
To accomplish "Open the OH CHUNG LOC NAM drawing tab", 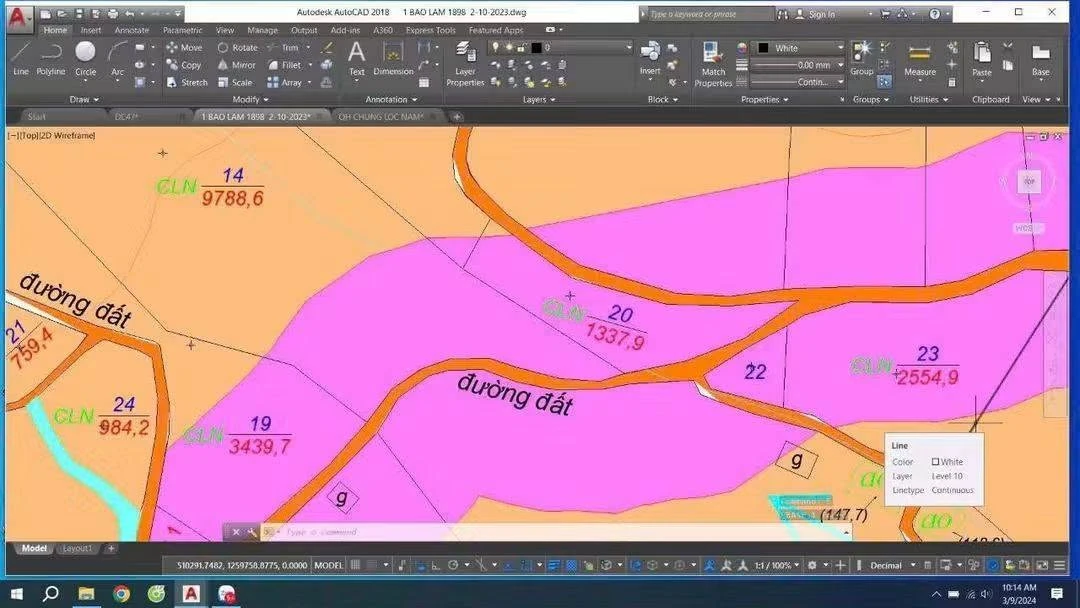I will 381,117.
